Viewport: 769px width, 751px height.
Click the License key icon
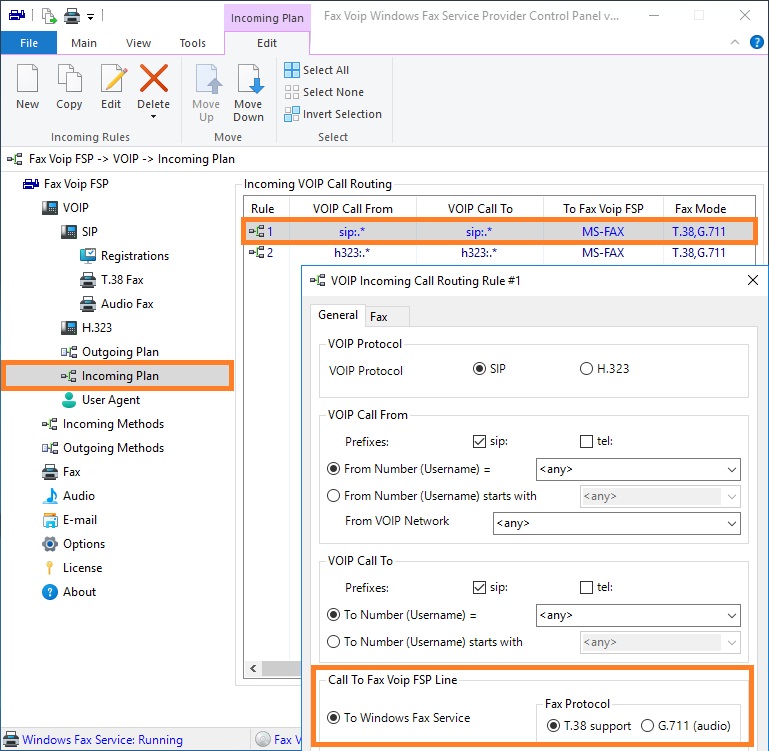[x=50, y=568]
